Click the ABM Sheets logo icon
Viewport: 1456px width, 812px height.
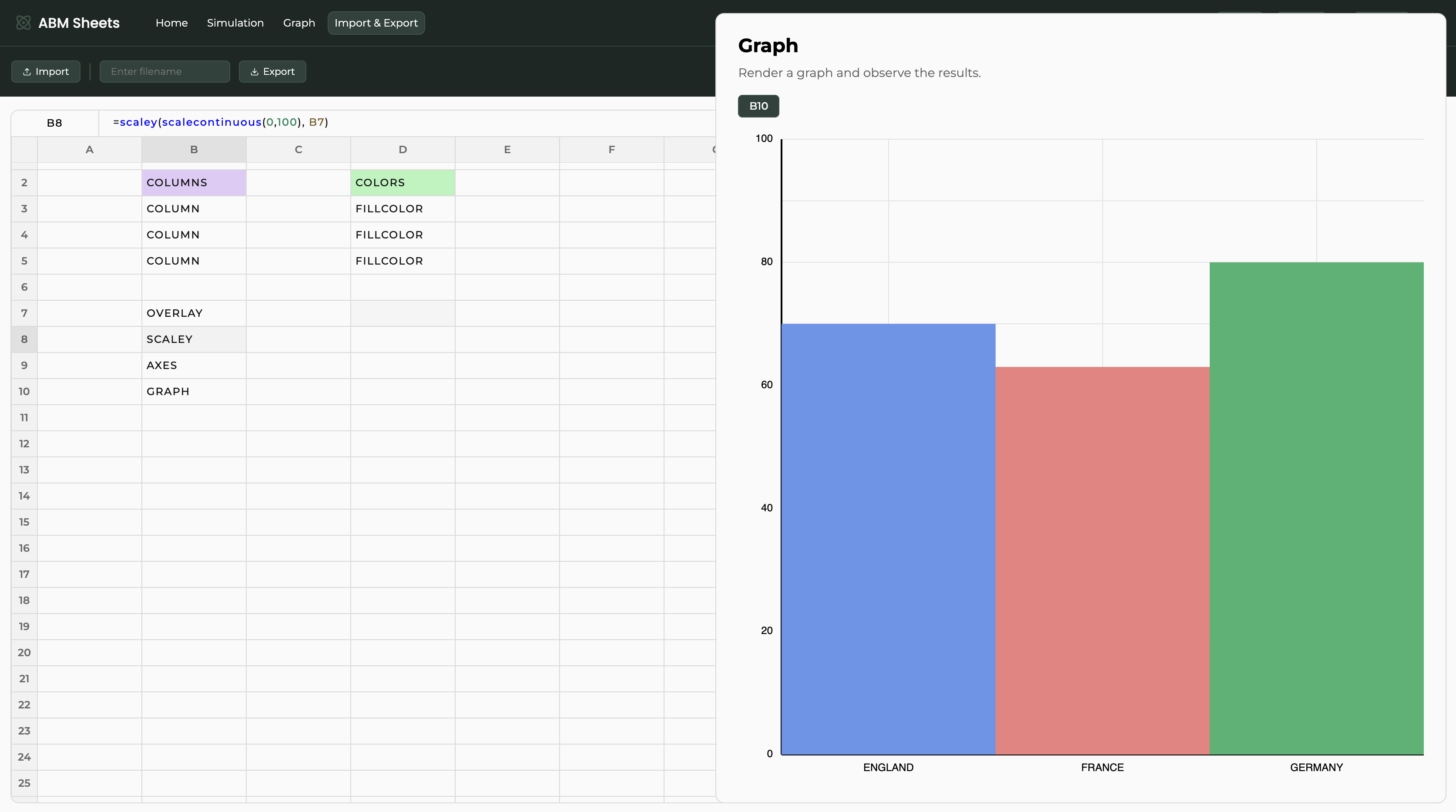[23, 23]
